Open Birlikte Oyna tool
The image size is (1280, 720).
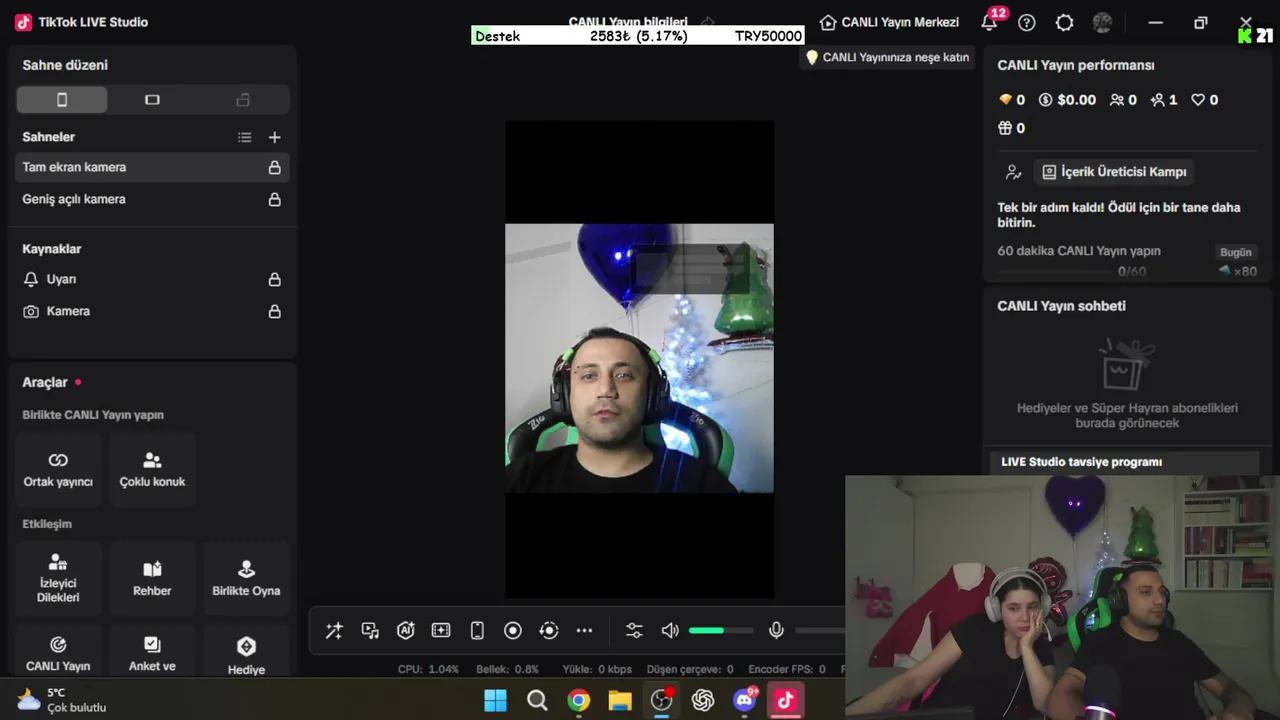point(246,579)
